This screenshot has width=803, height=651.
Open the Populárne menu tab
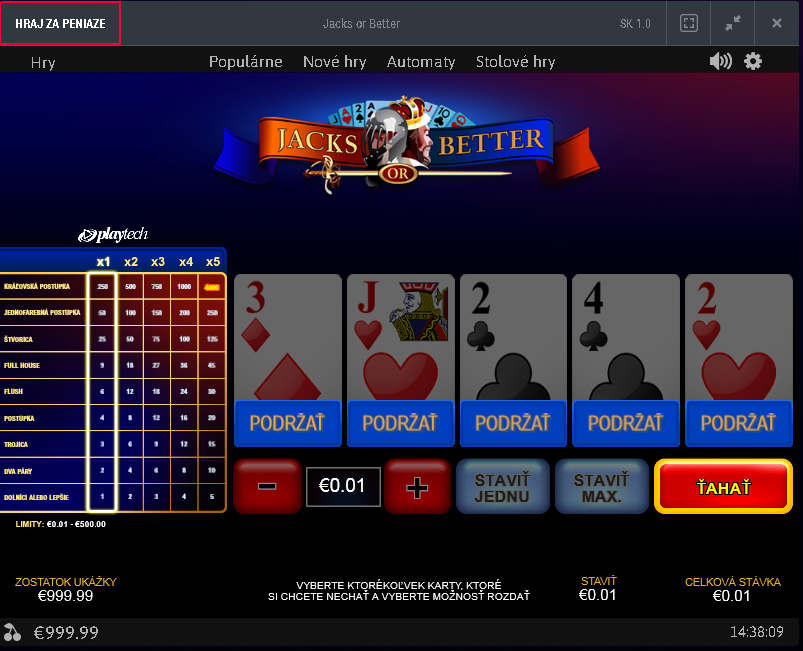(x=245, y=62)
